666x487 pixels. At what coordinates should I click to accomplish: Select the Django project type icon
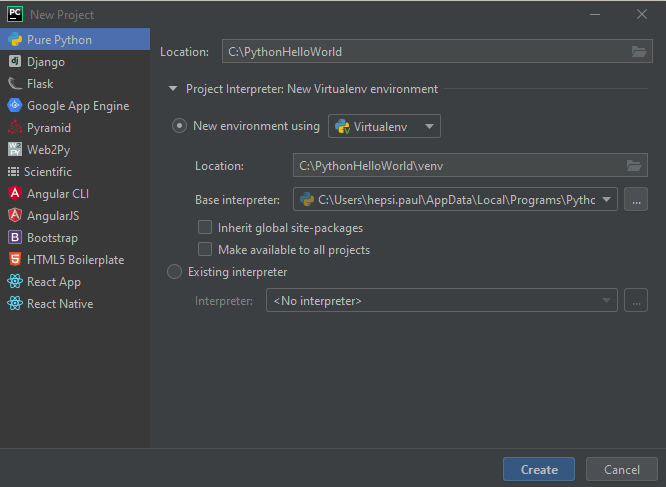coord(15,62)
